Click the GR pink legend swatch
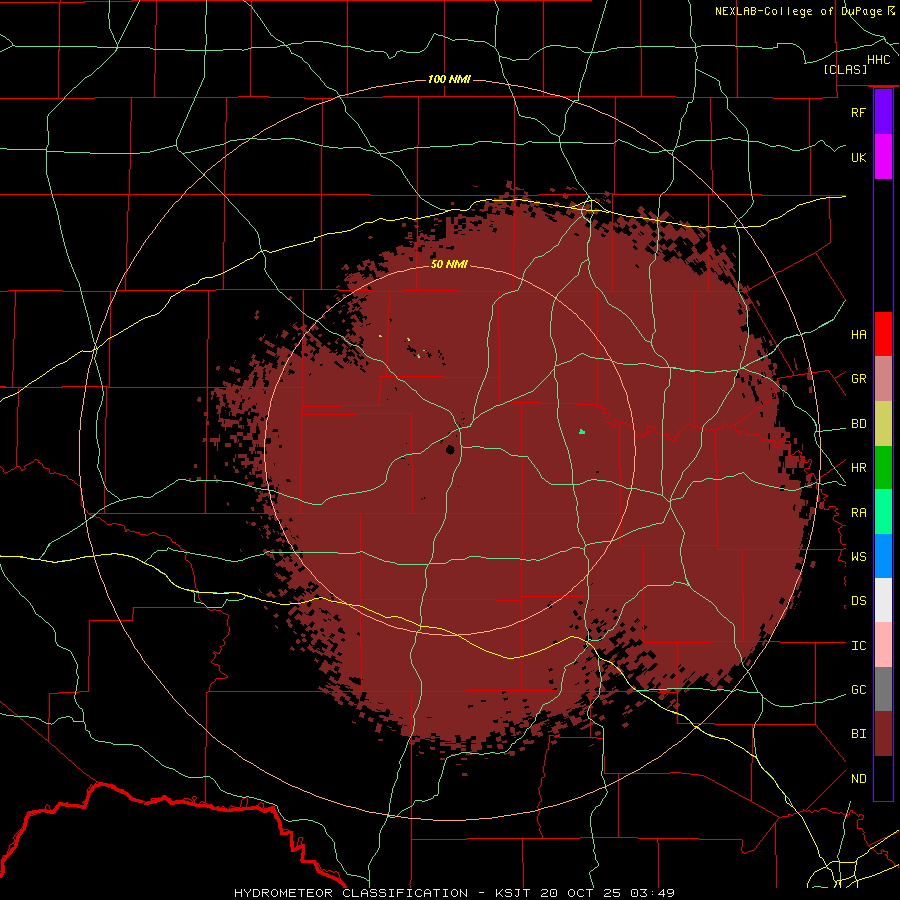This screenshot has width=900, height=900. click(883, 379)
